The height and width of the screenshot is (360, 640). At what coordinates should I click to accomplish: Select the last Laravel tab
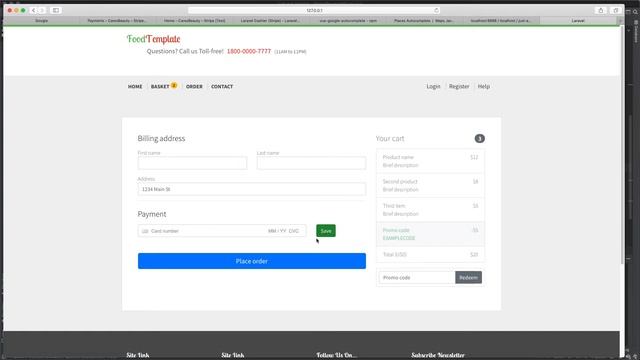pyautogui.click(x=578, y=20)
